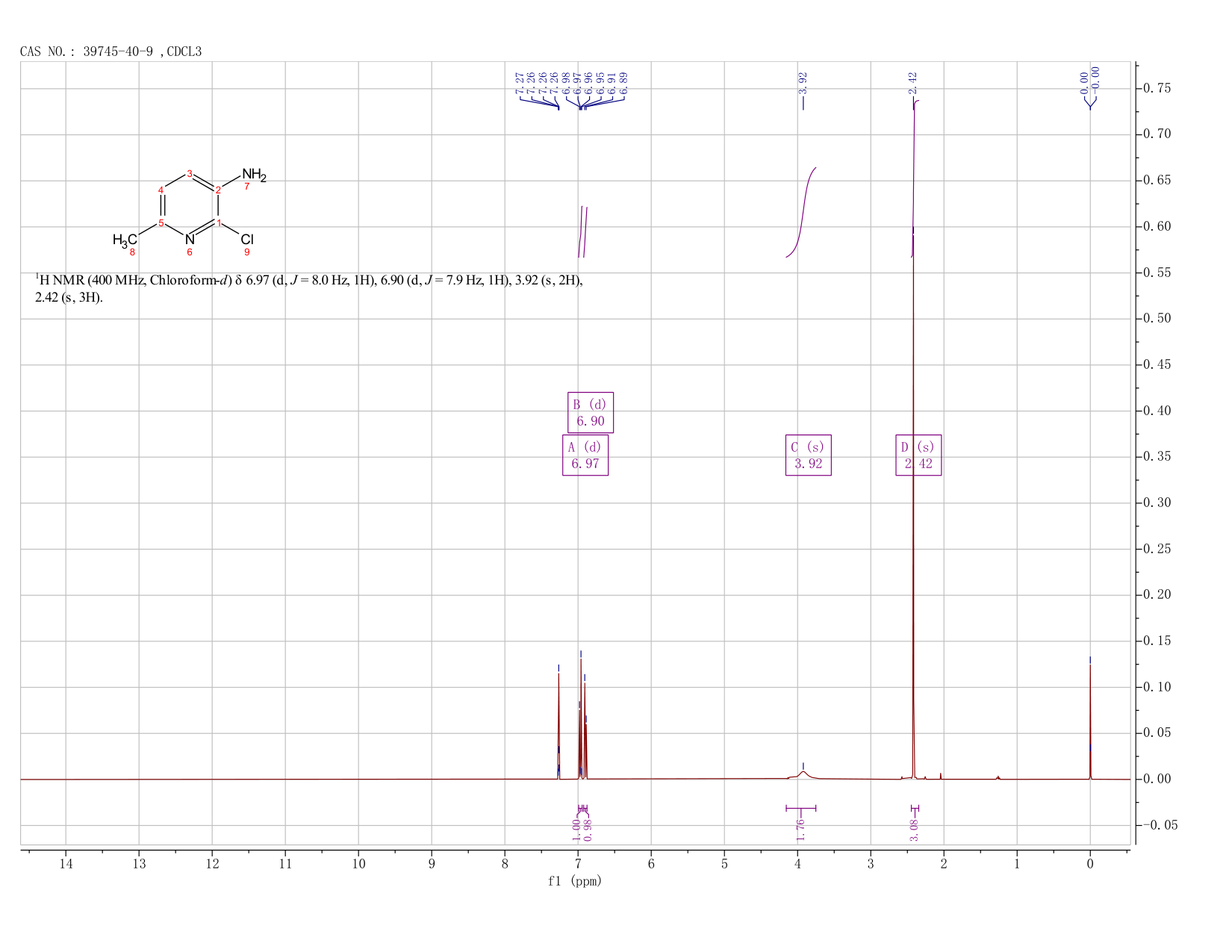
Task: Click the 8 tick on the ppm axis
Action: [x=505, y=864]
